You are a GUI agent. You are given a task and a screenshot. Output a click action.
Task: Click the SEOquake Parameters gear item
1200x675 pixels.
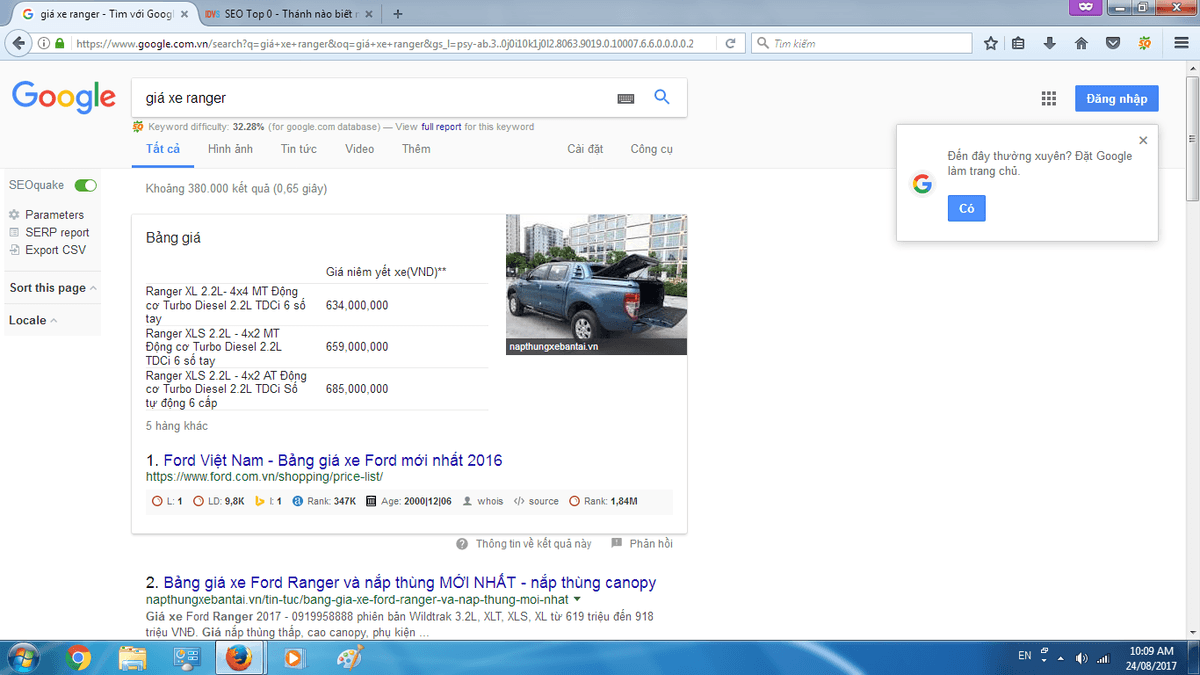click(46, 215)
